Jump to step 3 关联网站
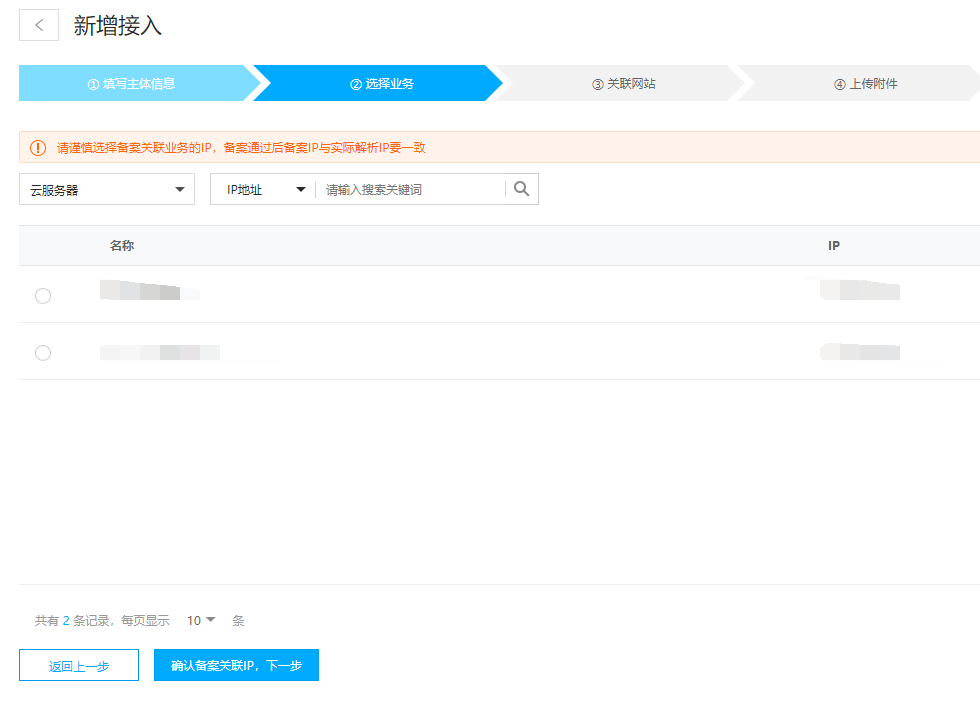Viewport: 980px width, 721px height. (624, 84)
